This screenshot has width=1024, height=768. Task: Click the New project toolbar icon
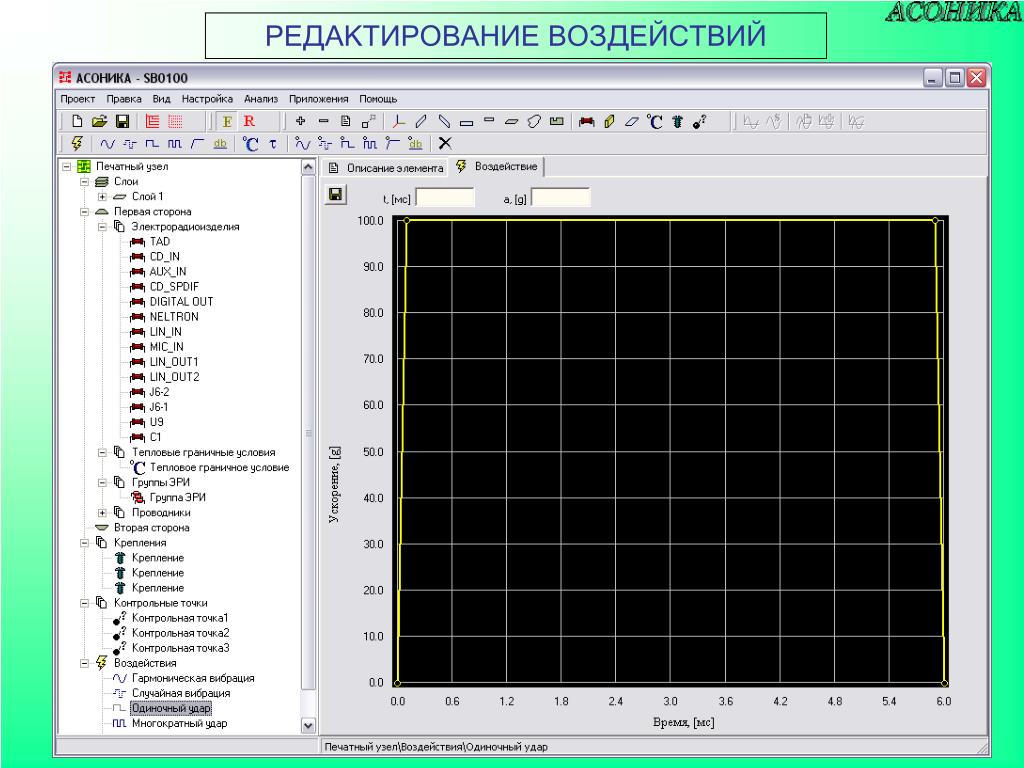click(x=77, y=121)
